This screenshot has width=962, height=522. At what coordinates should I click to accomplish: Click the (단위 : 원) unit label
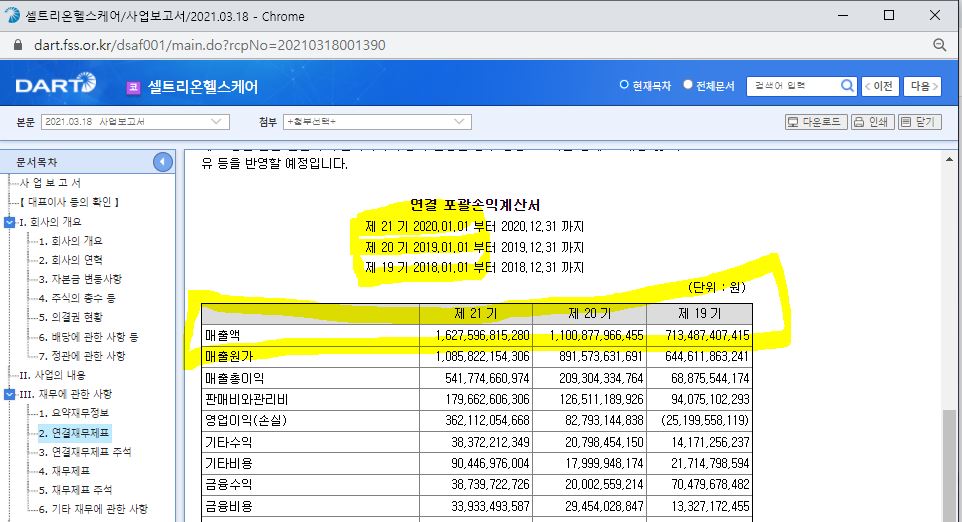[717, 287]
